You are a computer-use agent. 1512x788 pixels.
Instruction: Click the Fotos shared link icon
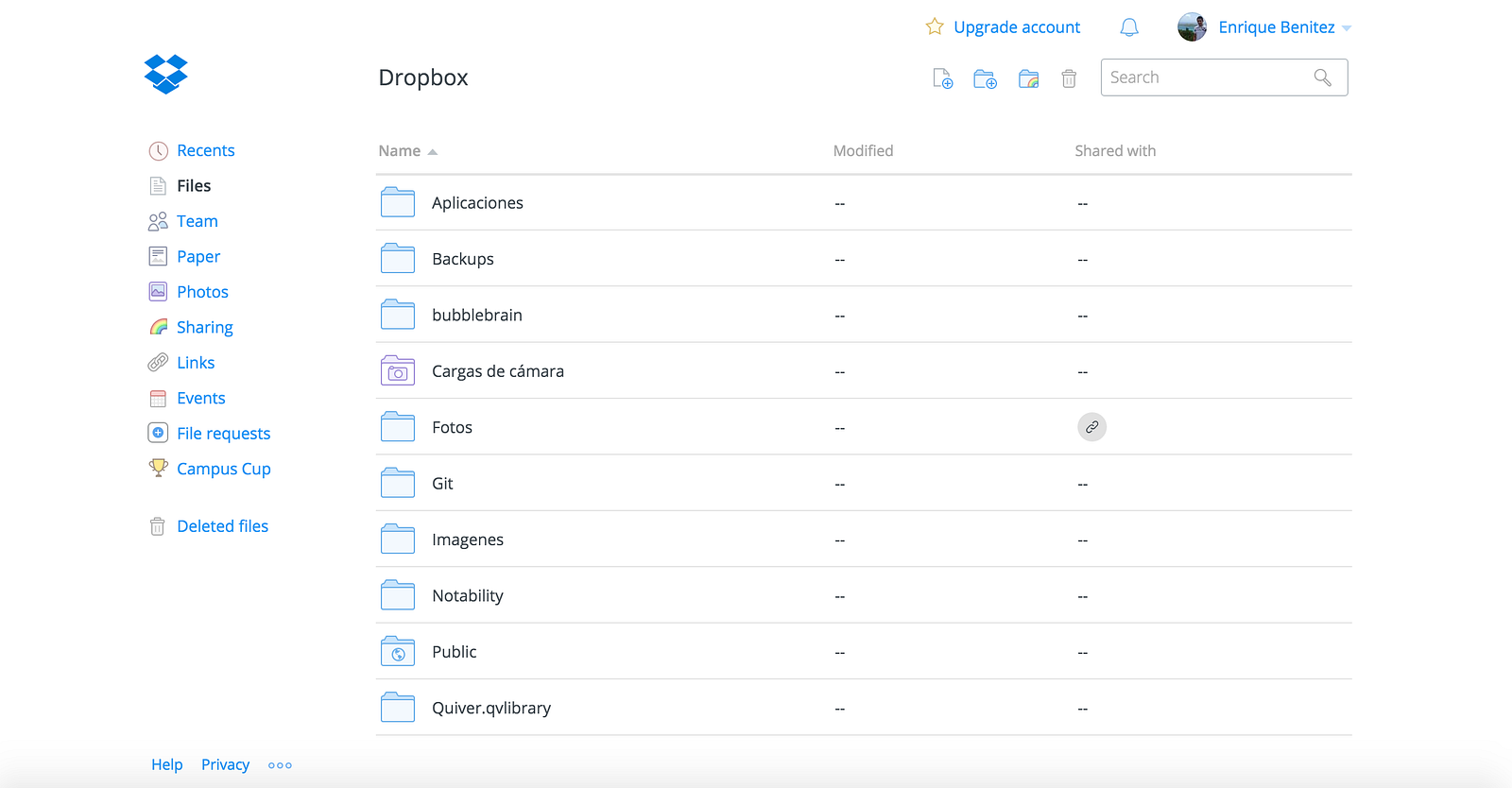coord(1091,427)
